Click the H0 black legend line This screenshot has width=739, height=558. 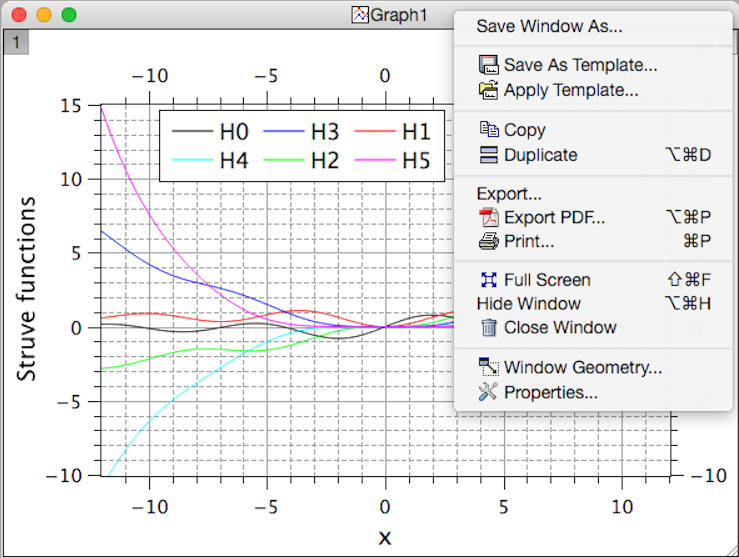[x=191, y=132]
